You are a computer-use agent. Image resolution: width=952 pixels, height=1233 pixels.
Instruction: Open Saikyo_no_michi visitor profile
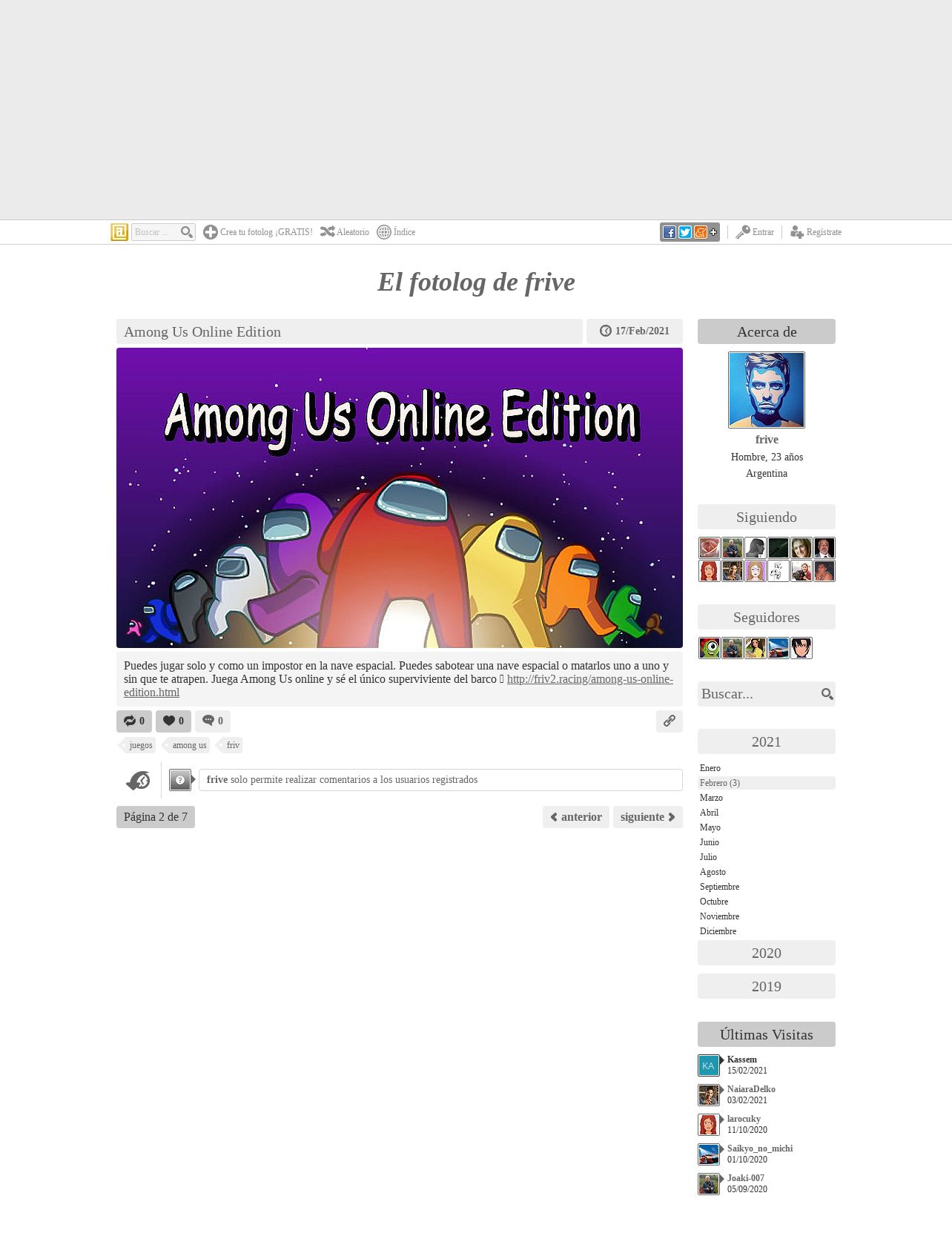pyautogui.click(x=760, y=1148)
